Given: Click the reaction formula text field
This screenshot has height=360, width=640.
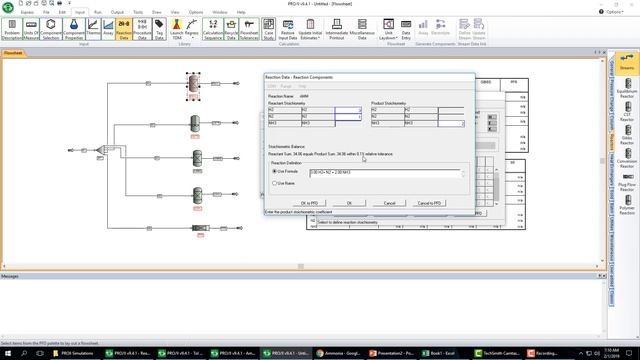Looking at the screenshot, I should point(384,173).
